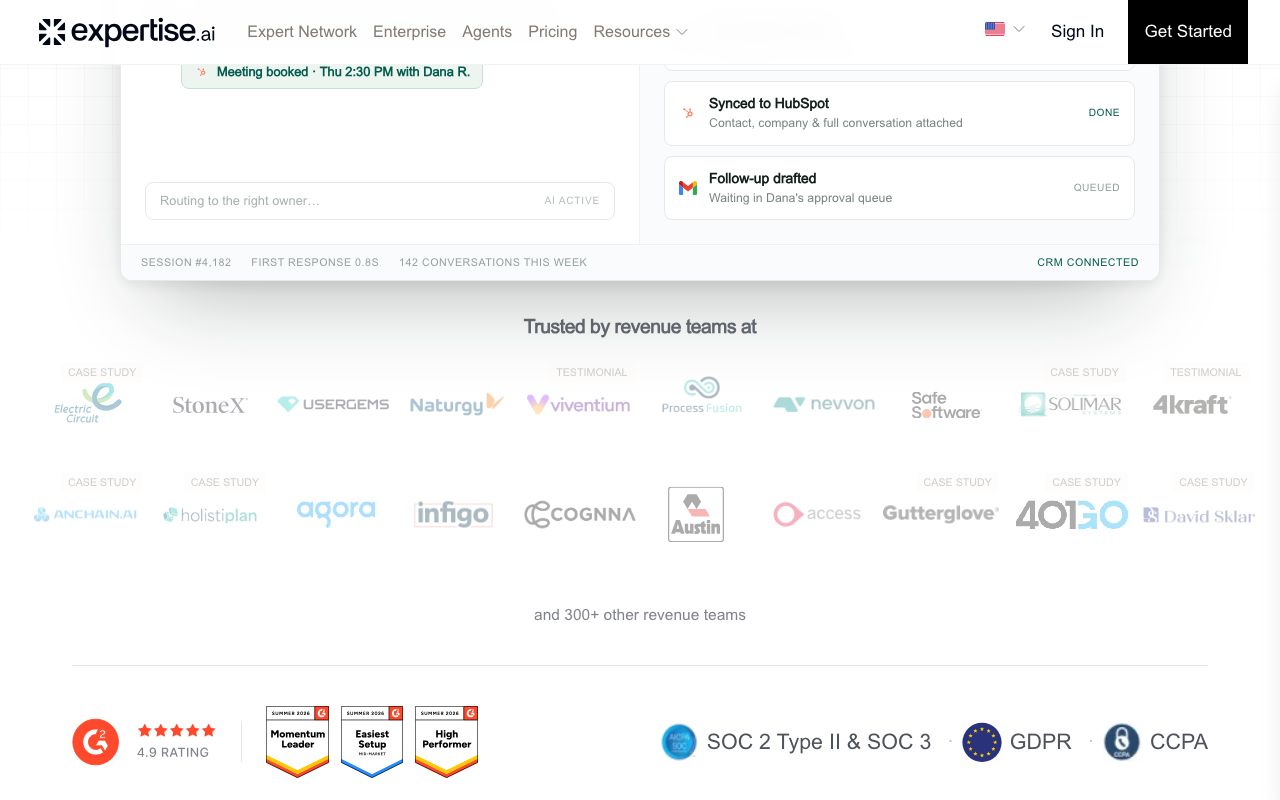This screenshot has height=800, width=1280.
Task: Click the 4.9 RATING text
Action: click(173, 752)
